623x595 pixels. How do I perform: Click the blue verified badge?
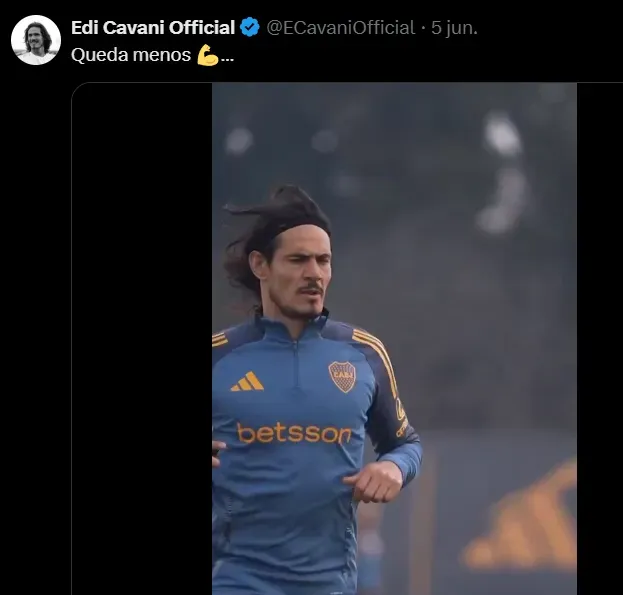(x=250, y=28)
